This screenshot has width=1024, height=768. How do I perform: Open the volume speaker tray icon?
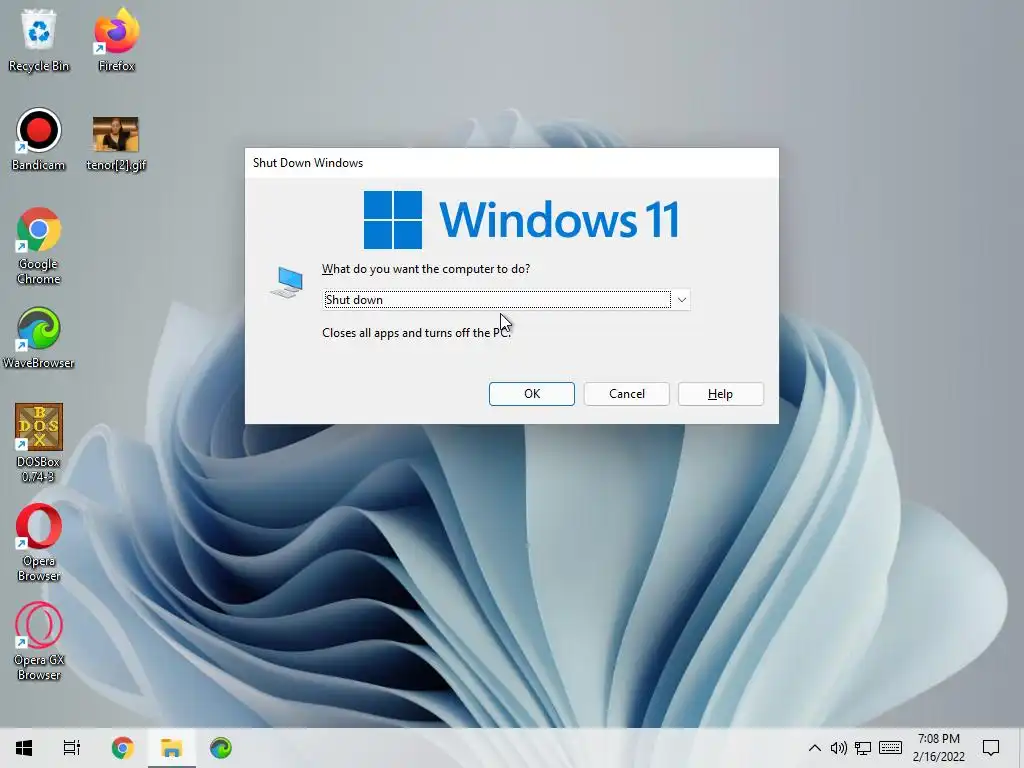[x=839, y=748]
